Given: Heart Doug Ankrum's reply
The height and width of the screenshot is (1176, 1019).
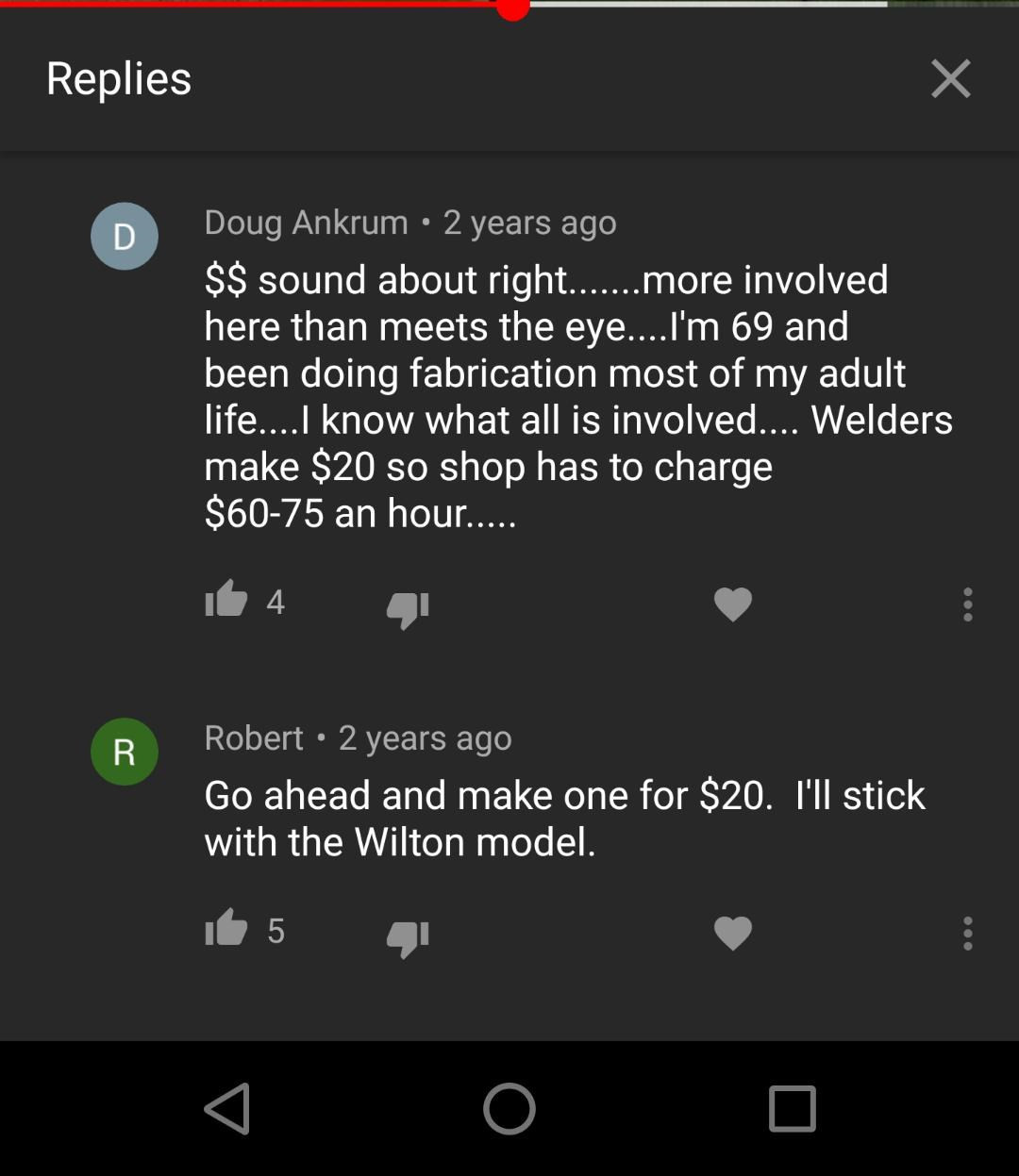Looking at the screenshot, I should (733, 605).
